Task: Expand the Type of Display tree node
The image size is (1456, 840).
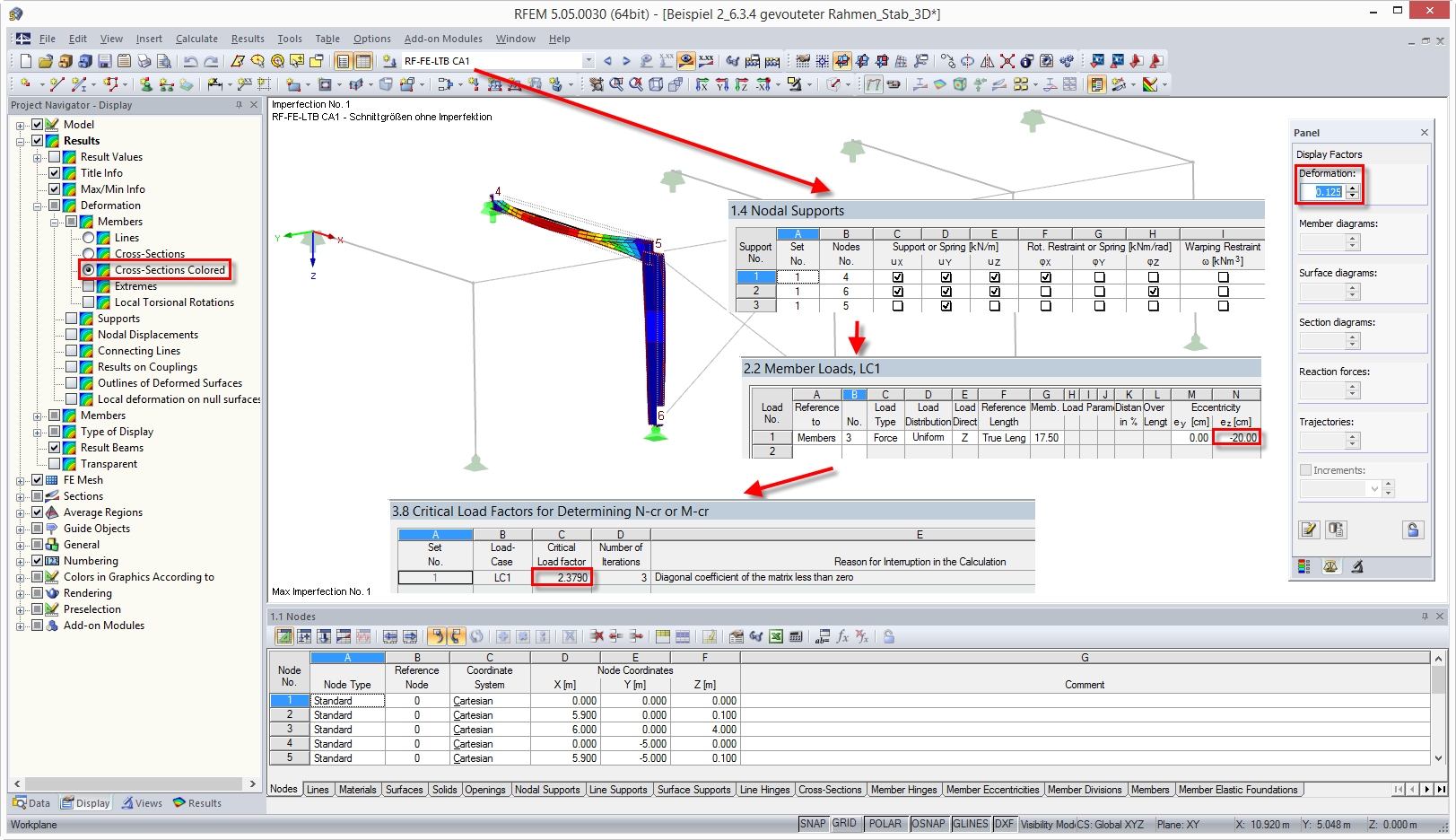Action: 38,432
